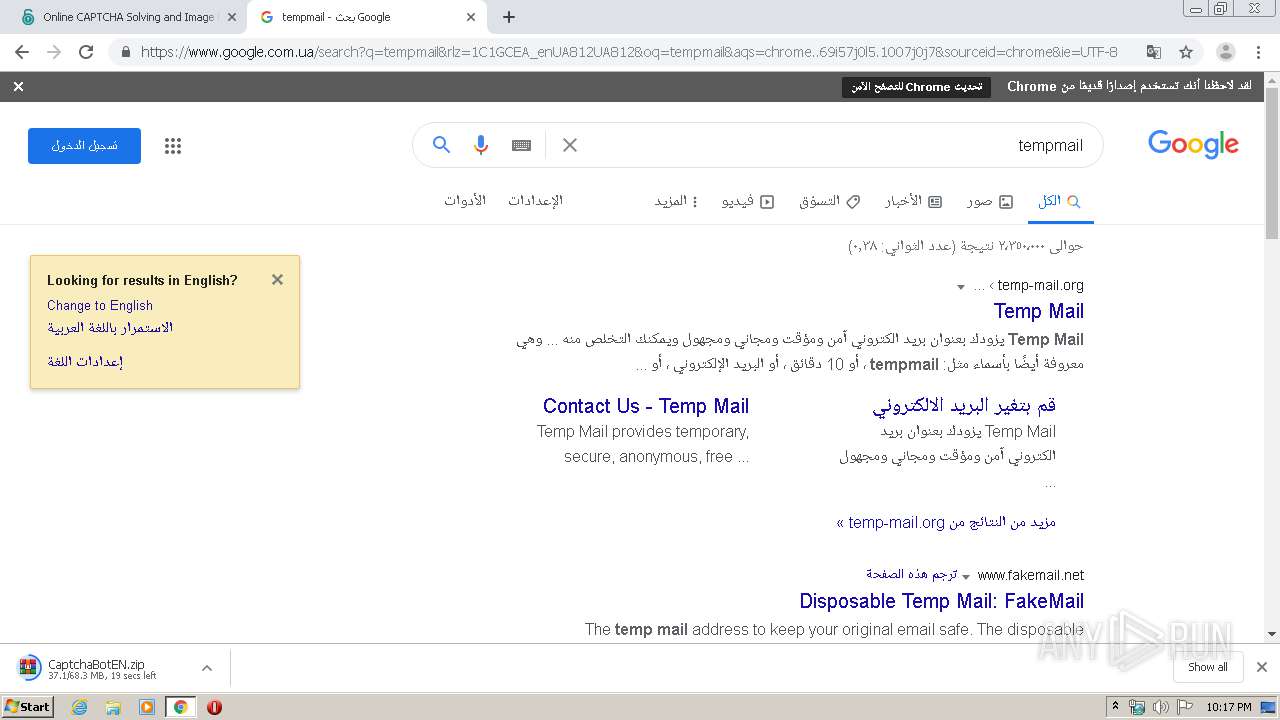Reload the current page

(x=86, y=52)
